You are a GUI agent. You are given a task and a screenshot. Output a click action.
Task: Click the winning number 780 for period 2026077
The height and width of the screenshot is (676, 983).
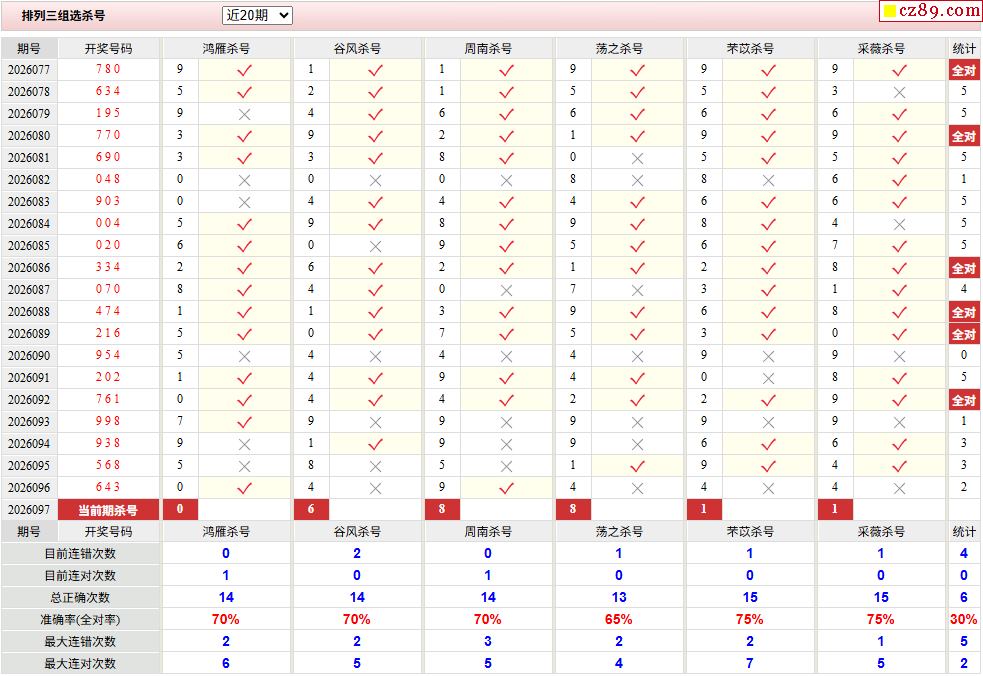108,70
